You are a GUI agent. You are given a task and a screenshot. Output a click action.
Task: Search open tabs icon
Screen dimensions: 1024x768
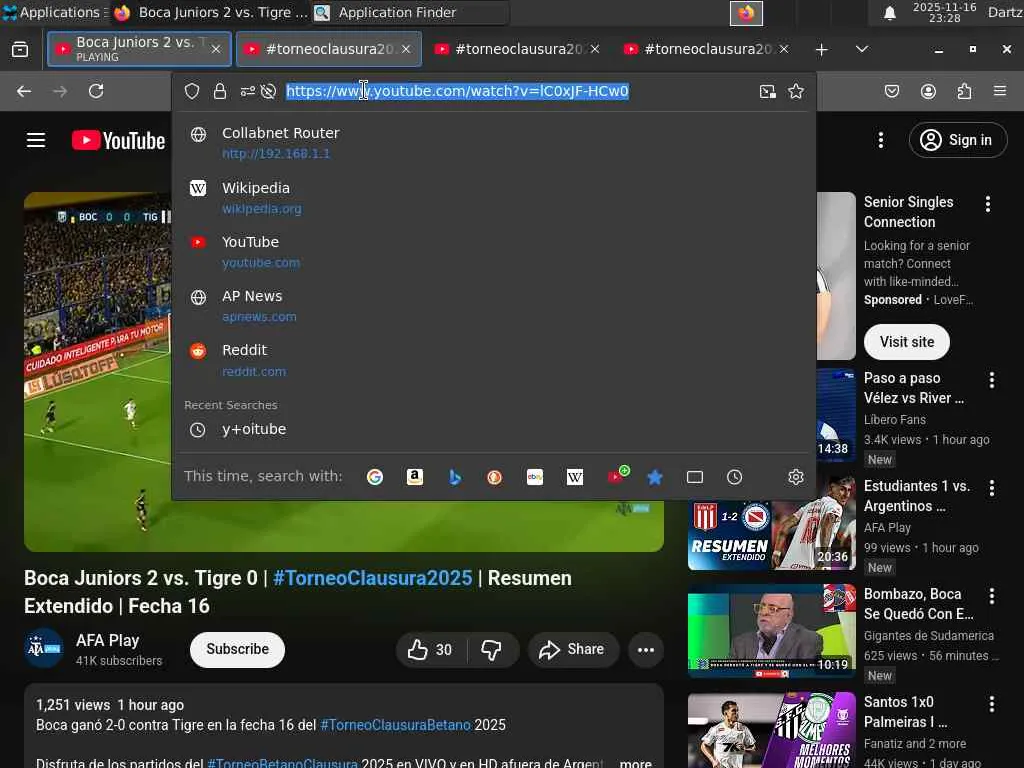[695, 477]
